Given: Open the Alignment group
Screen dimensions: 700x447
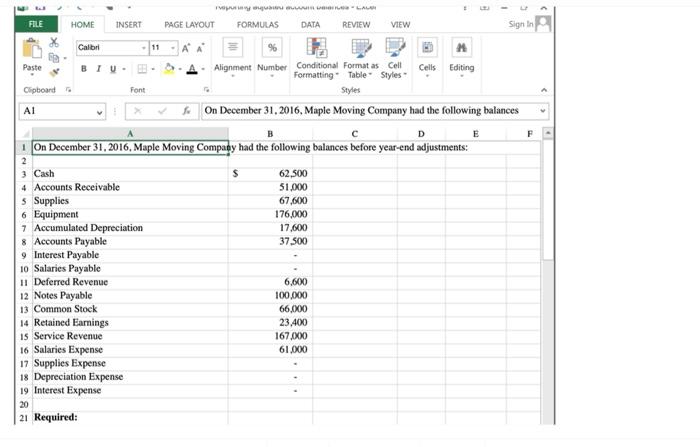Looking at the screenshot, I should click(233, 58).
